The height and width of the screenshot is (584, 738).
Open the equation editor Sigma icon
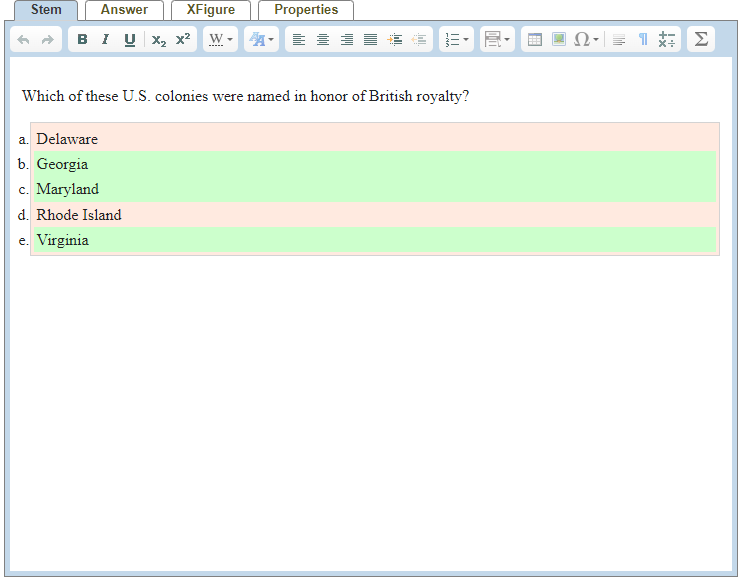click(701, 39)
